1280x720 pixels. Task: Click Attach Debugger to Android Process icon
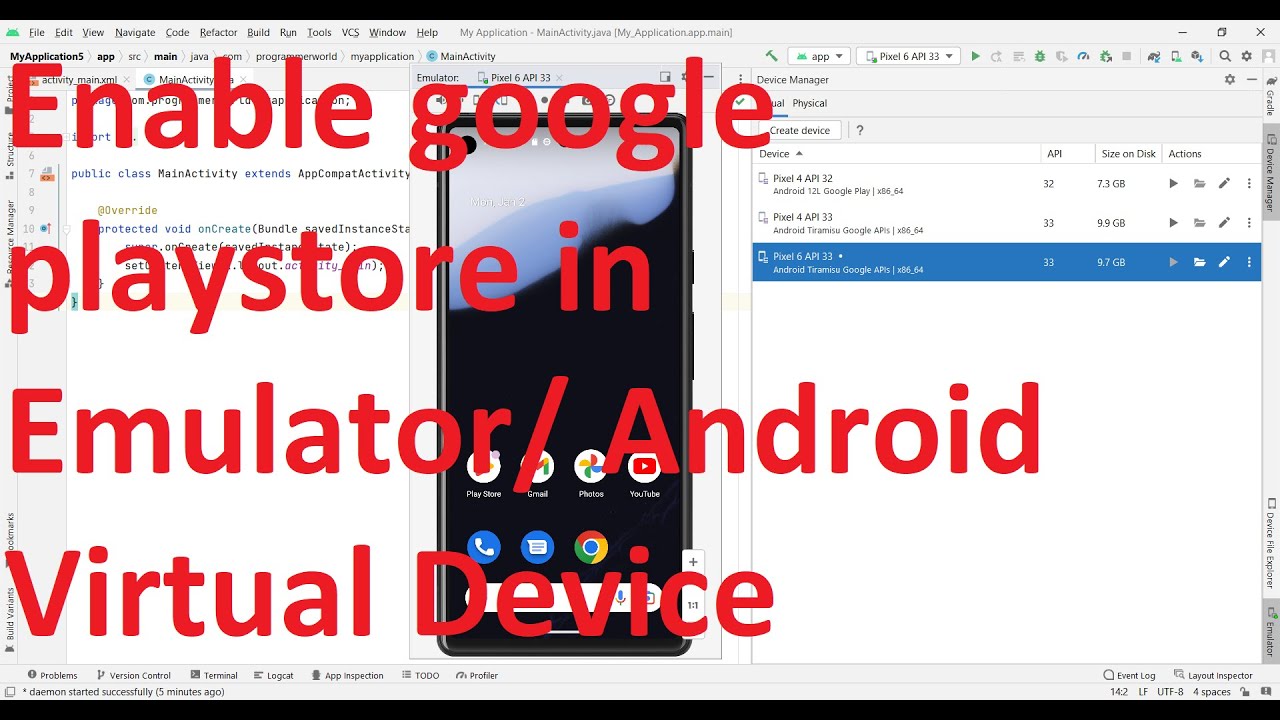(1105, 56)
